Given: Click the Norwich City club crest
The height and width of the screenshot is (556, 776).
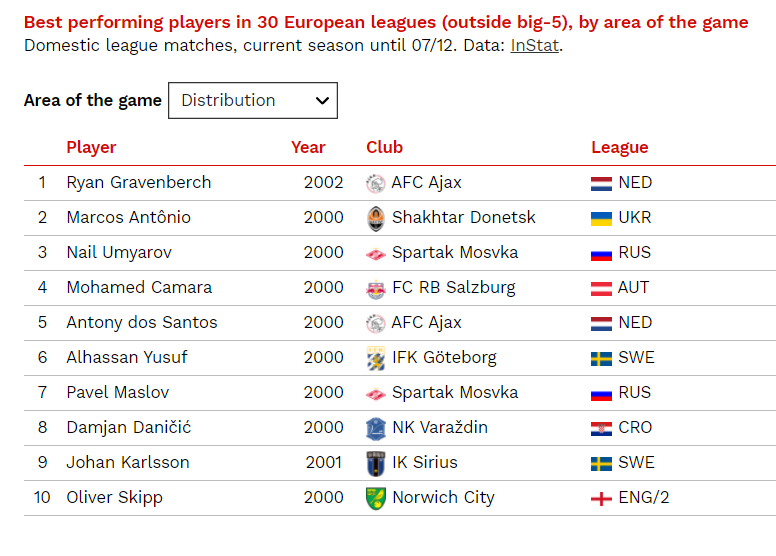Looking at the screenshot, I should point(376,499).
